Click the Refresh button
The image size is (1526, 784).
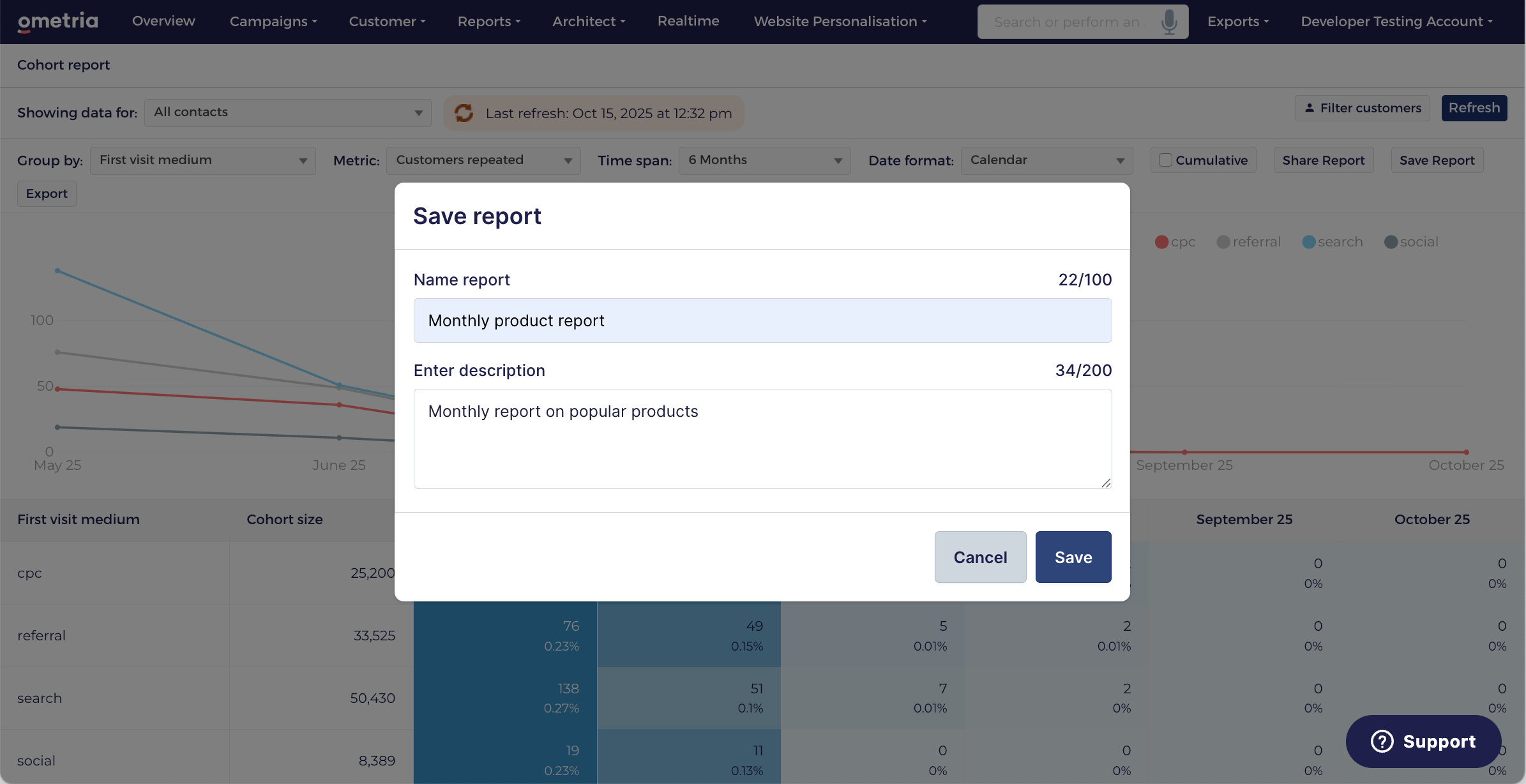pos(1474,108)
